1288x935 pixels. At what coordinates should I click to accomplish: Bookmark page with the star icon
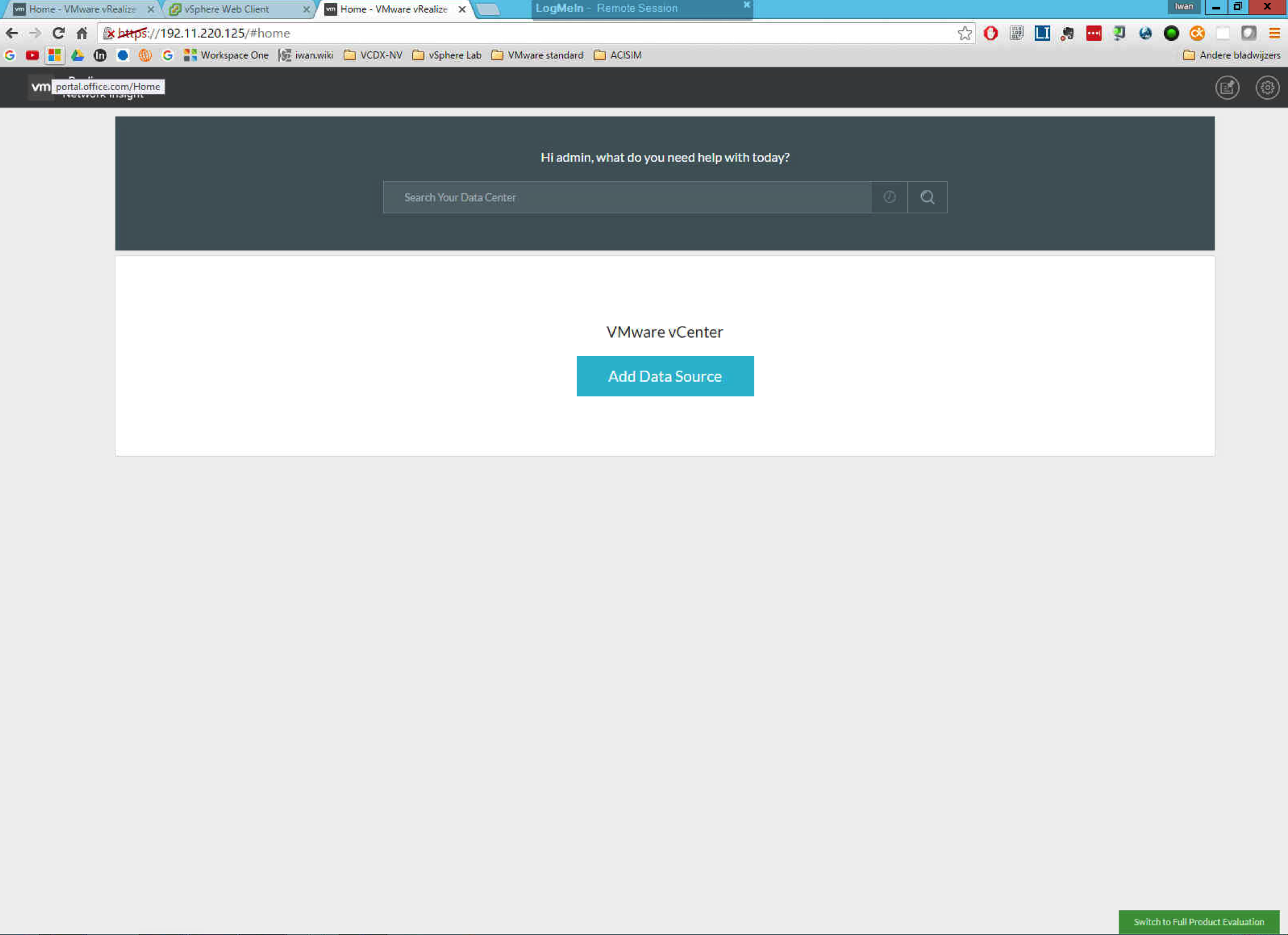pyautogui.click(x=964, y=34)
